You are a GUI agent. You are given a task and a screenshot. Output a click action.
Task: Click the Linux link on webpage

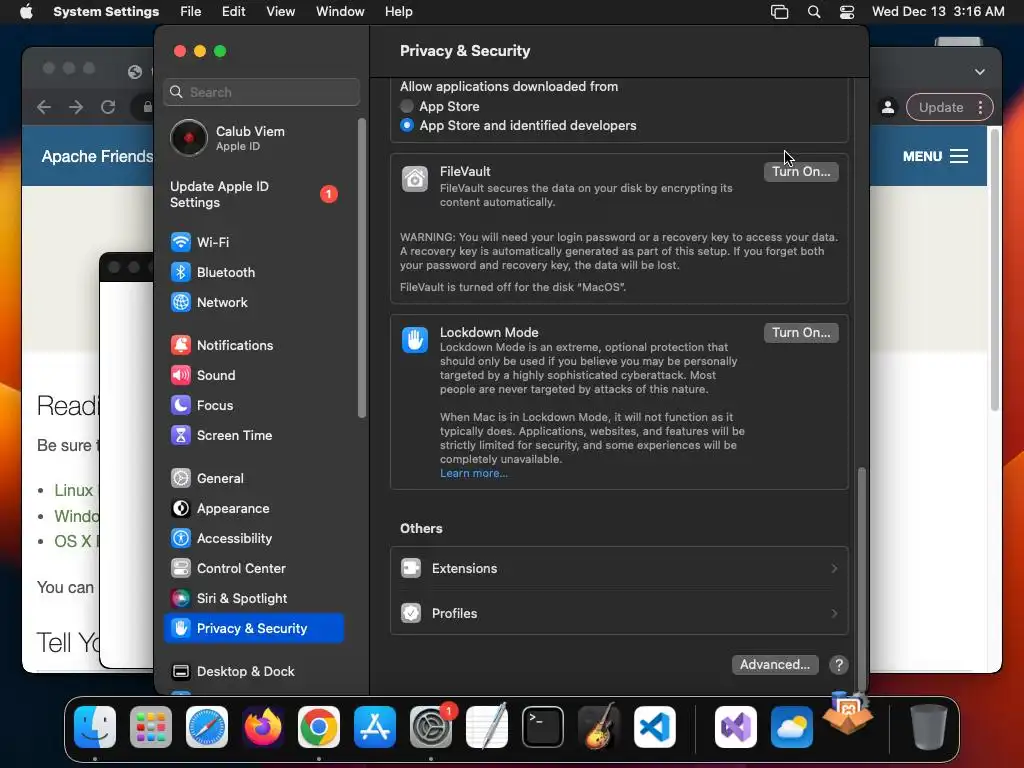click(73, 490)
